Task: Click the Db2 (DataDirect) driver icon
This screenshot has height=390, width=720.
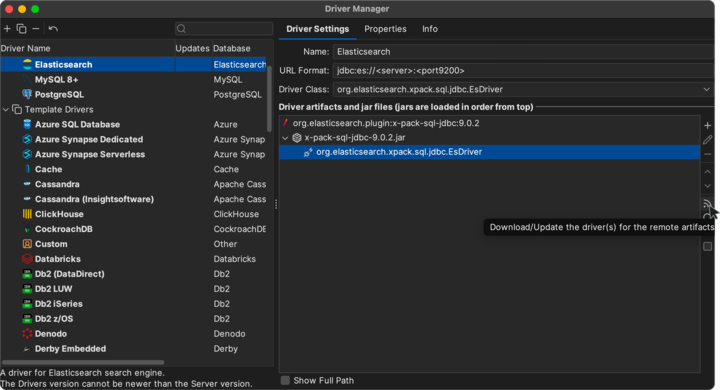Action: pyautogui.click(x=27, y=274)
